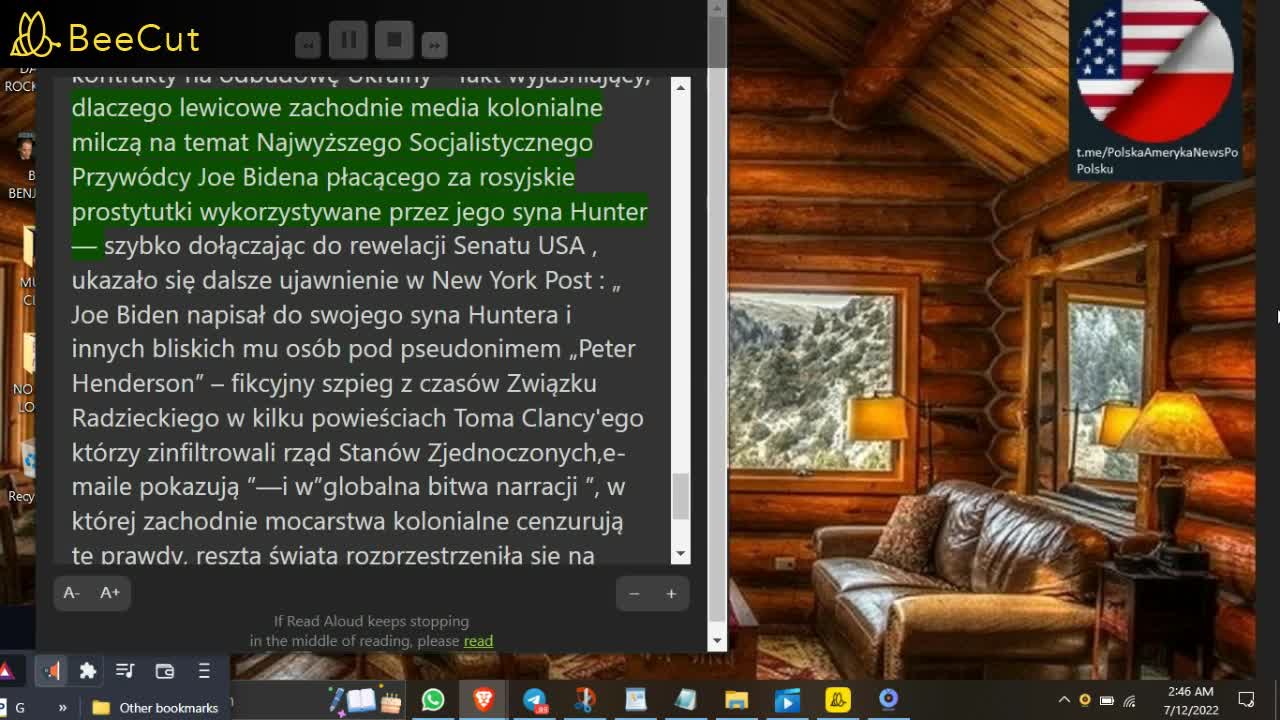Viewport: 1280px width, 720px height.
Task: Shrink the reader window with minus button
Action: click(x=634, y=594)
